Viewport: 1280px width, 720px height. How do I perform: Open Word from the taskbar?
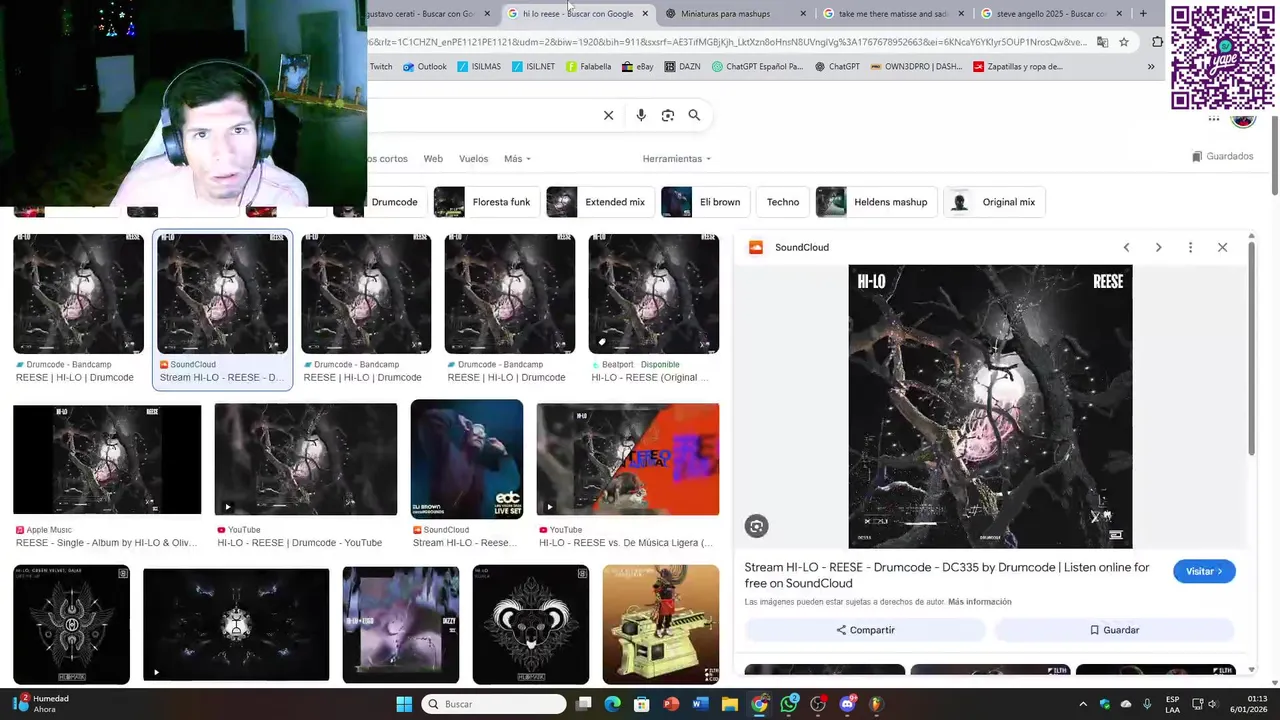700,704
